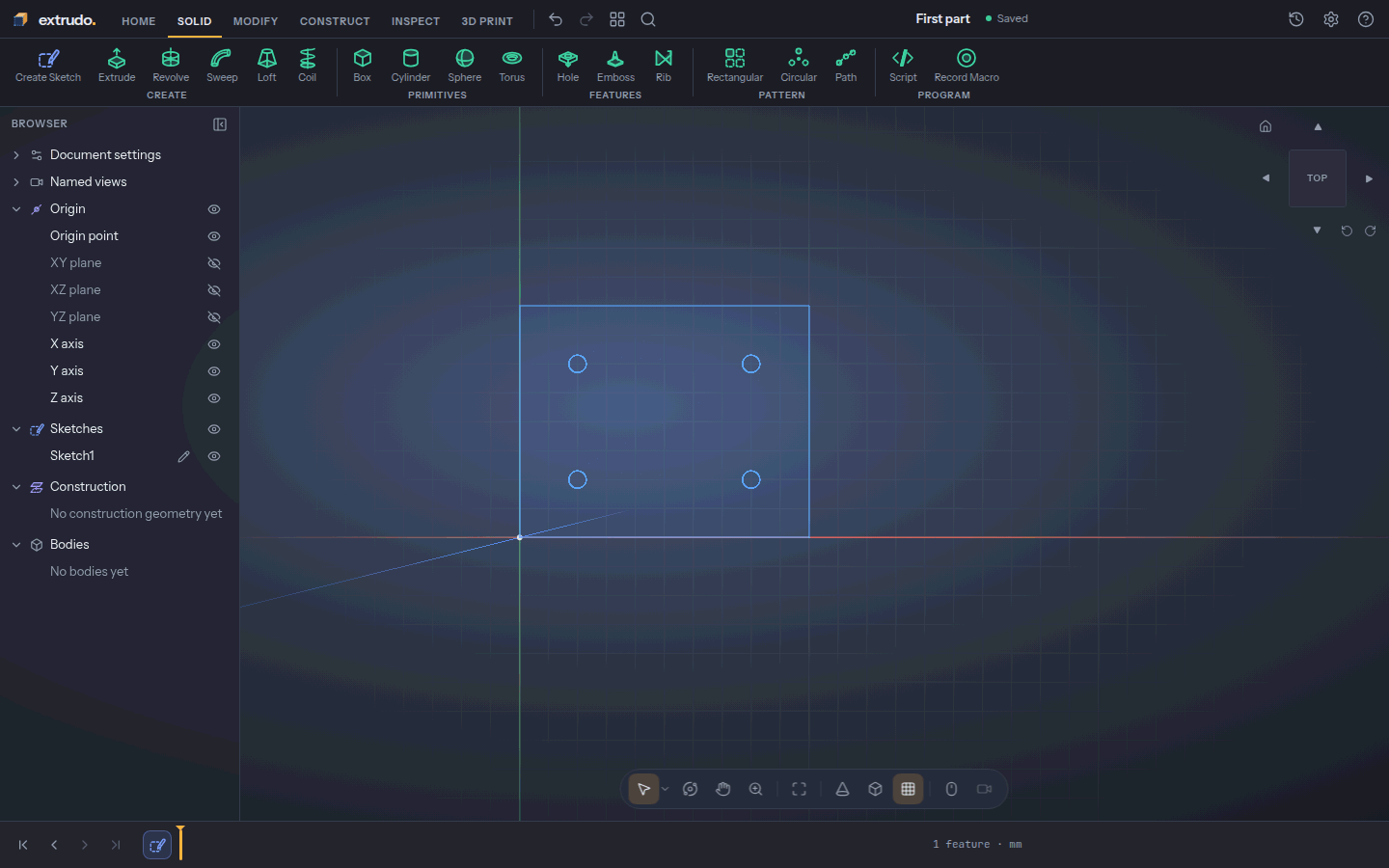The height and width of the screenshot is (868, 1389).
Task: Click the orange timeline marker
Action: (x=180, y=843)
